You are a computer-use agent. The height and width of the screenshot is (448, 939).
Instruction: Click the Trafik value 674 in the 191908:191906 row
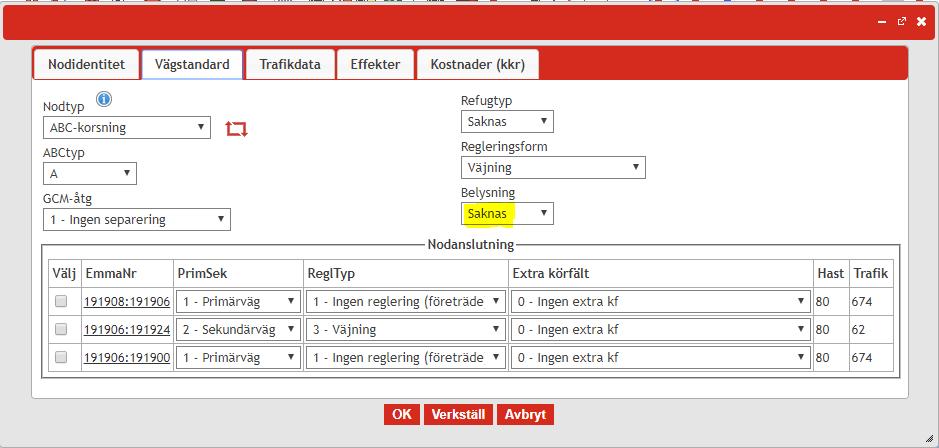tap(862, 302)
